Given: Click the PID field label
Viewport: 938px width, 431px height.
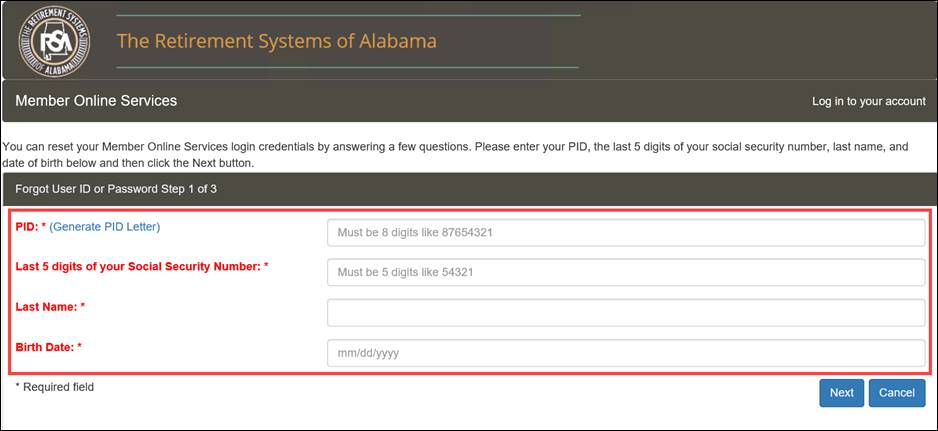Looking at the screenshot, I should [27, 227].
